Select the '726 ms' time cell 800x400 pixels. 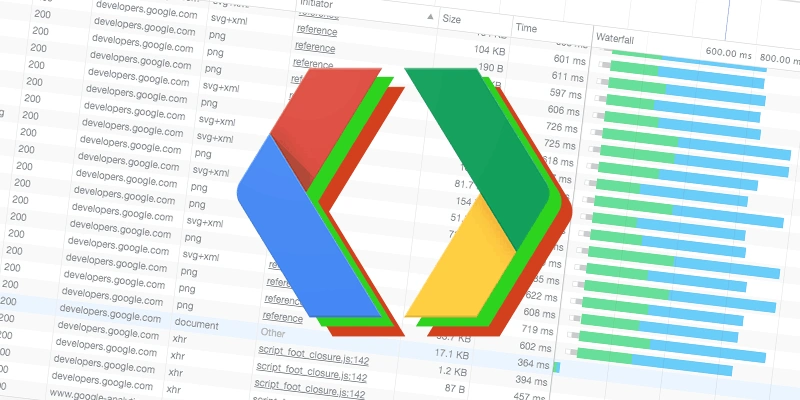tap(561, 128)
